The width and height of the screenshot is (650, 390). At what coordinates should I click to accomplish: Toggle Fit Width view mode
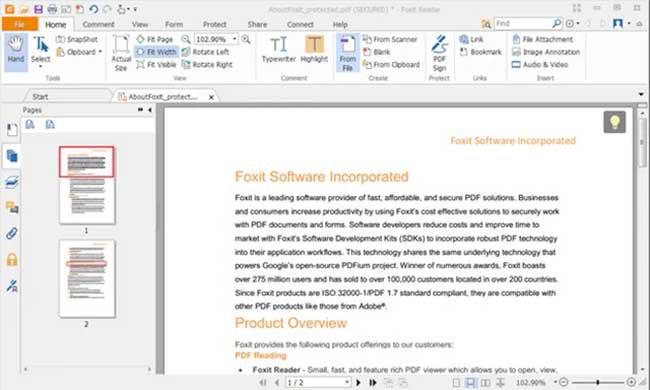point(156,52)
